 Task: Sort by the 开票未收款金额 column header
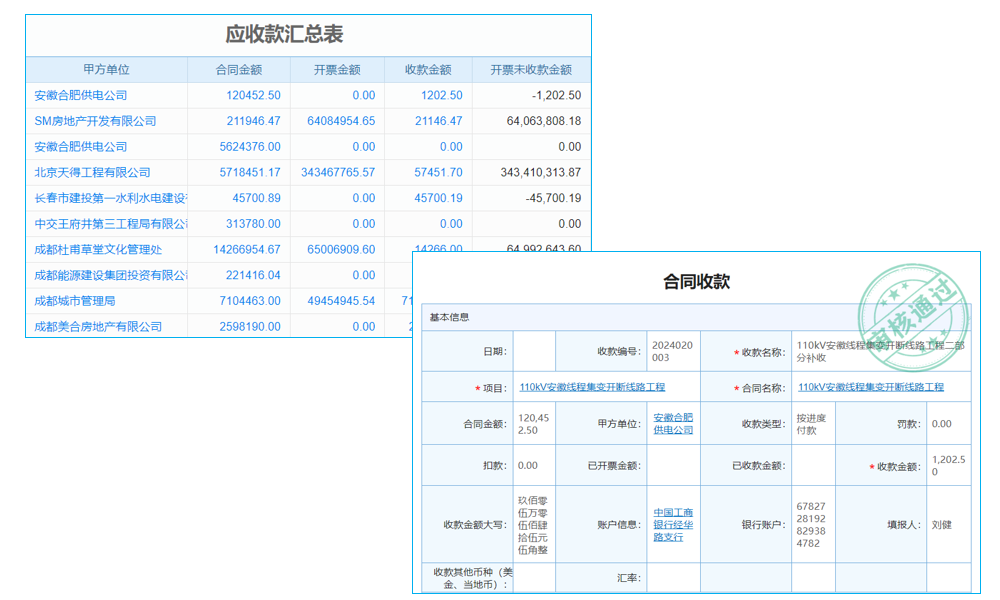click(x=530, y=69)
